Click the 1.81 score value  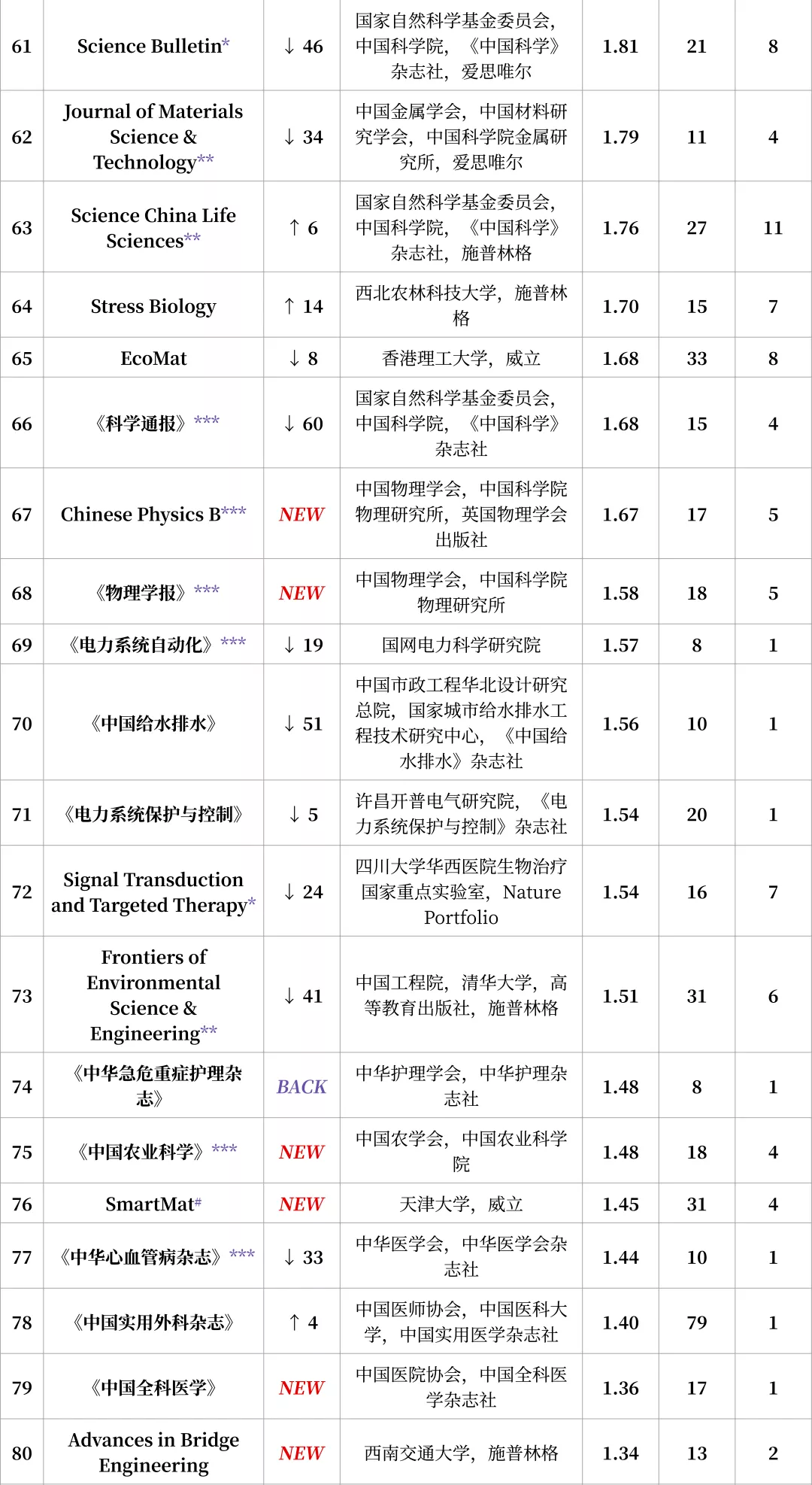(x=620, y=47)
